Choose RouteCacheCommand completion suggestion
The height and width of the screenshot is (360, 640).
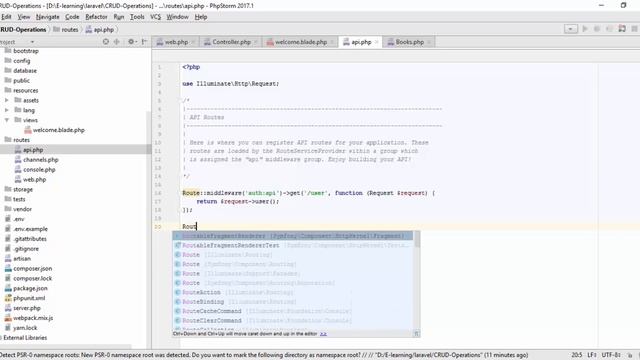click(293, 311)
